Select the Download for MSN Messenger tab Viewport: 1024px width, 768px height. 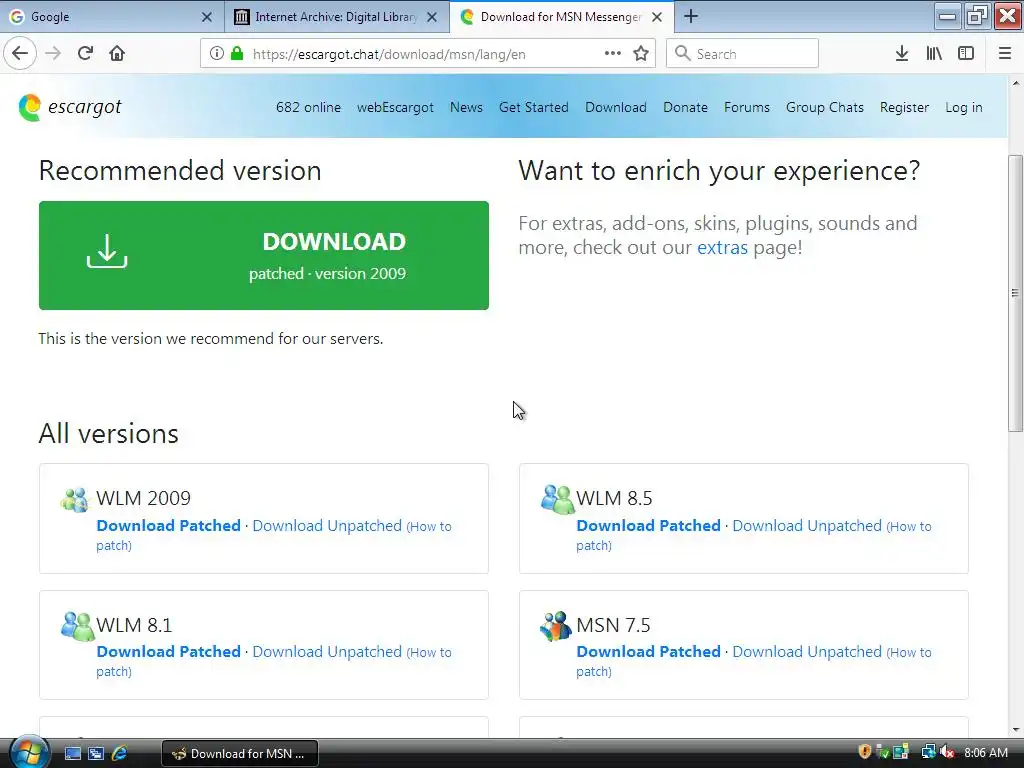click(562, 17)
